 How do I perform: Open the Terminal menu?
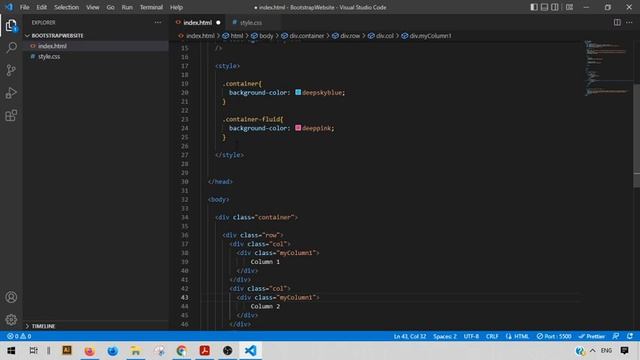pyautogui.click(x=151, y=7)
